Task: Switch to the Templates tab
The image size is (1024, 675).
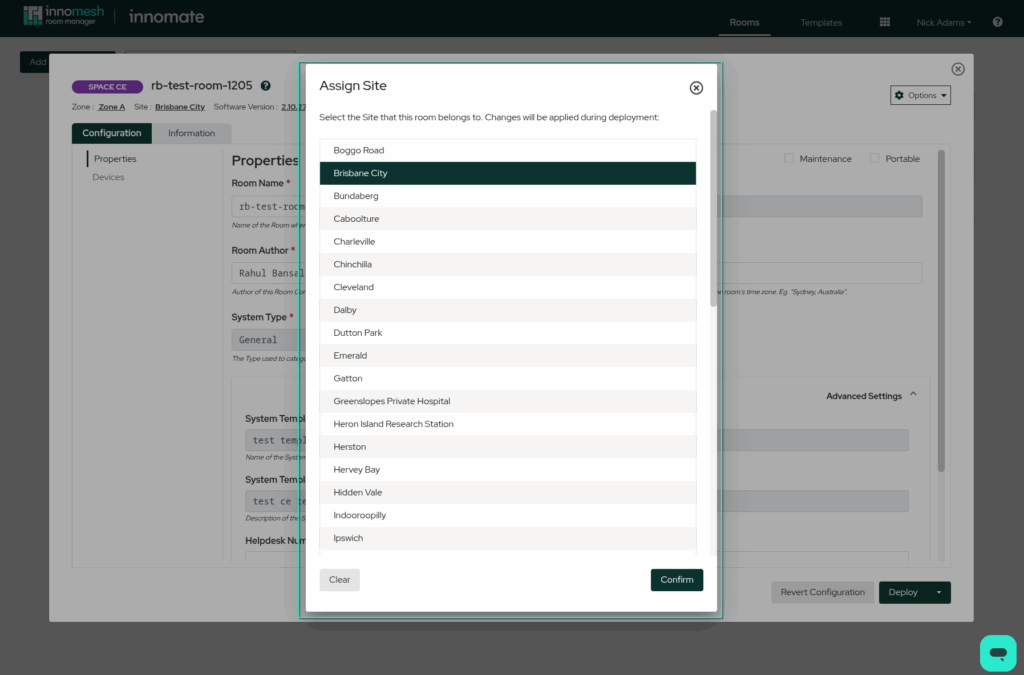Action: pyautogui.click(x=820, y=22)
